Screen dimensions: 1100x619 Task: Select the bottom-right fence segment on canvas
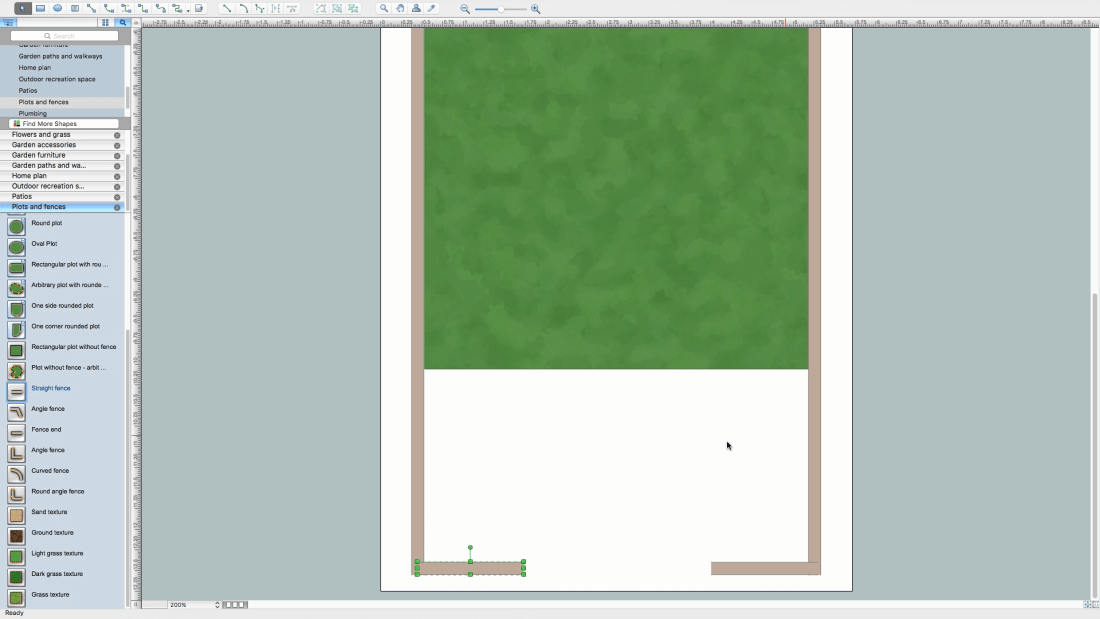765,568
